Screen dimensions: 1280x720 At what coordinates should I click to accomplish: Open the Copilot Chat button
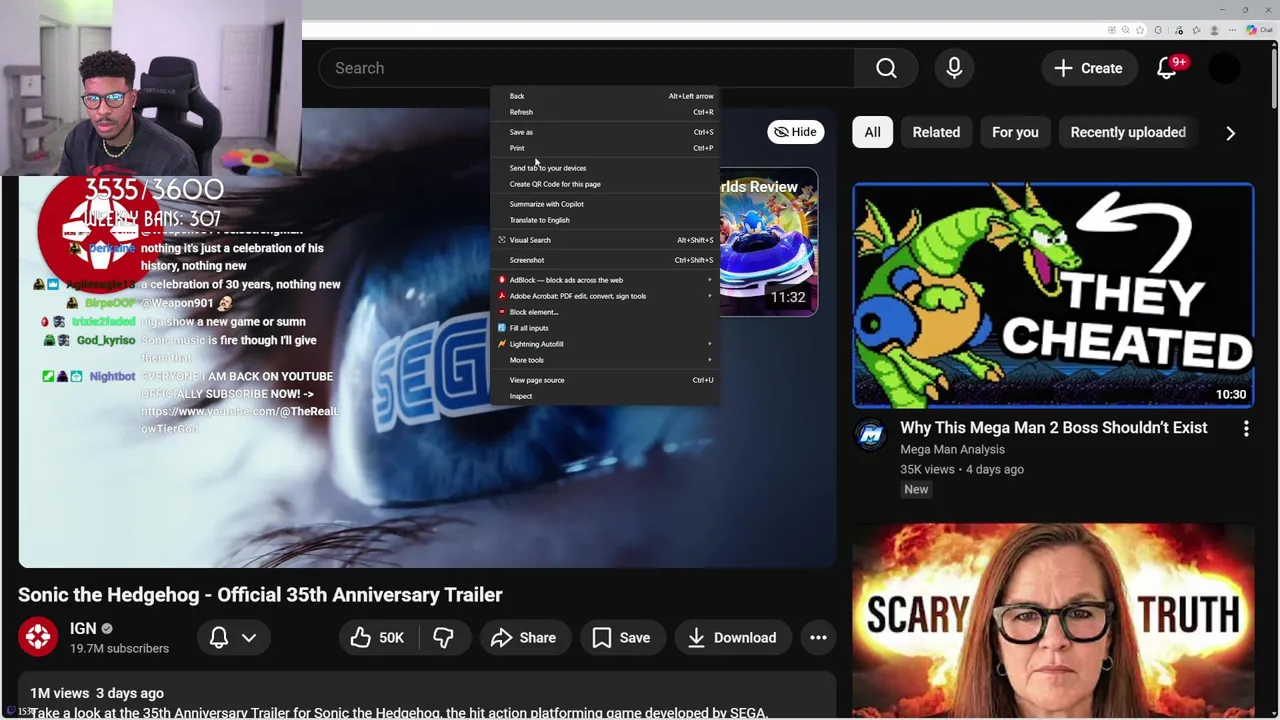tap(1260, 30)
